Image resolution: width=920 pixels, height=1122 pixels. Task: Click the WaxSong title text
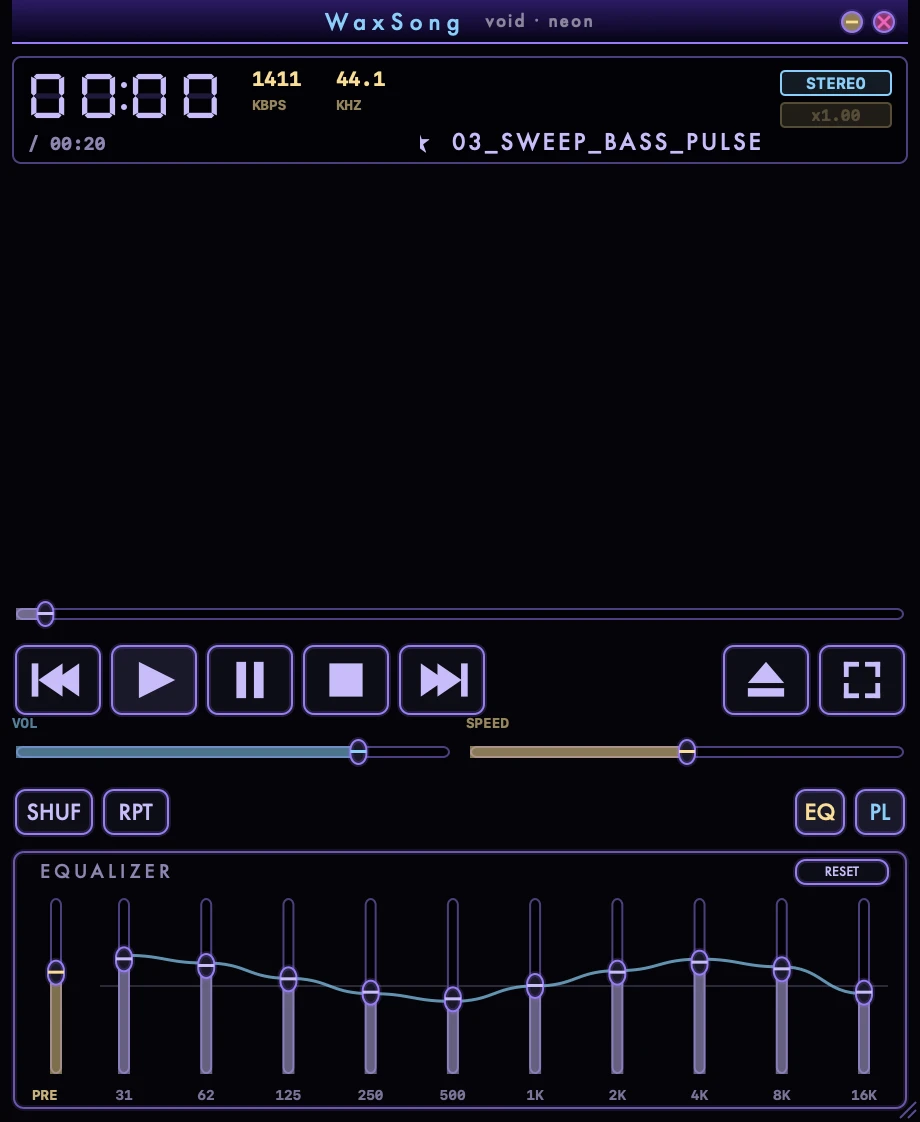coord(393,22)
